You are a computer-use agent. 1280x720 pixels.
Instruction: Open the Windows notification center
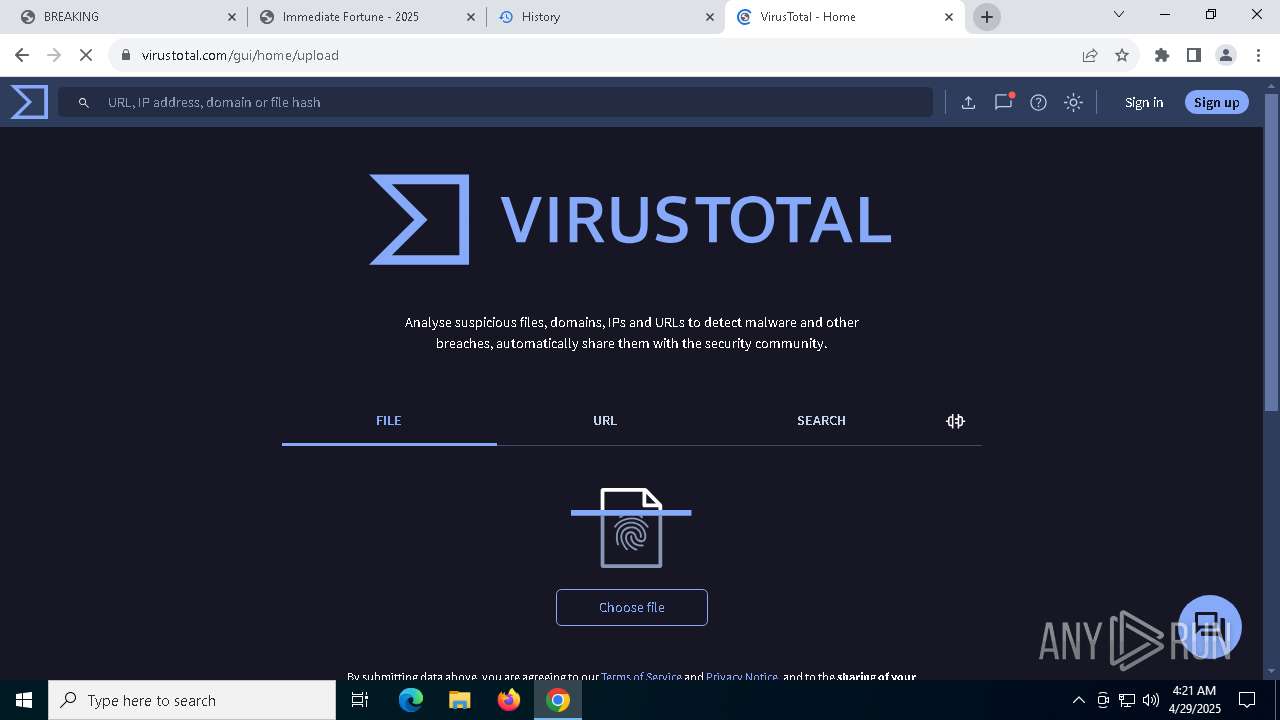point(1247,700)
